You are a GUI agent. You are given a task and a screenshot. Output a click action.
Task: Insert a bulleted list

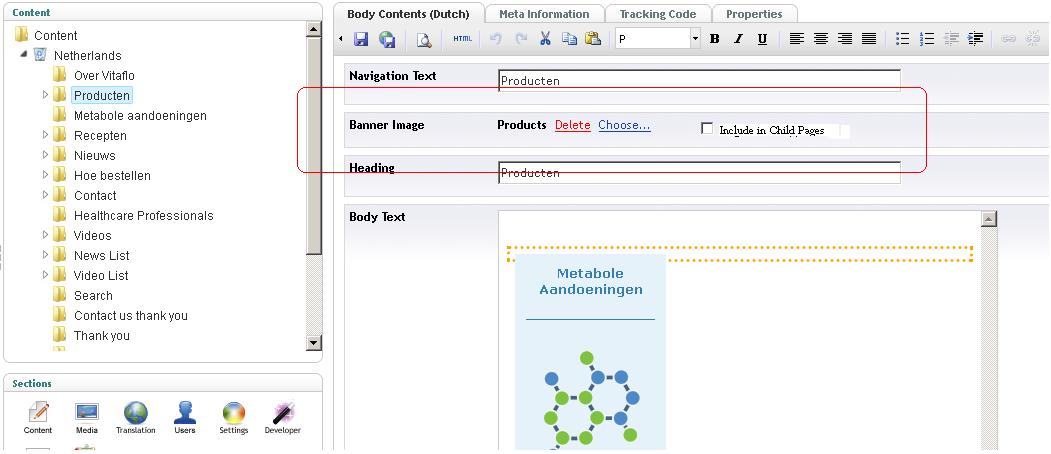click(903, 39)
